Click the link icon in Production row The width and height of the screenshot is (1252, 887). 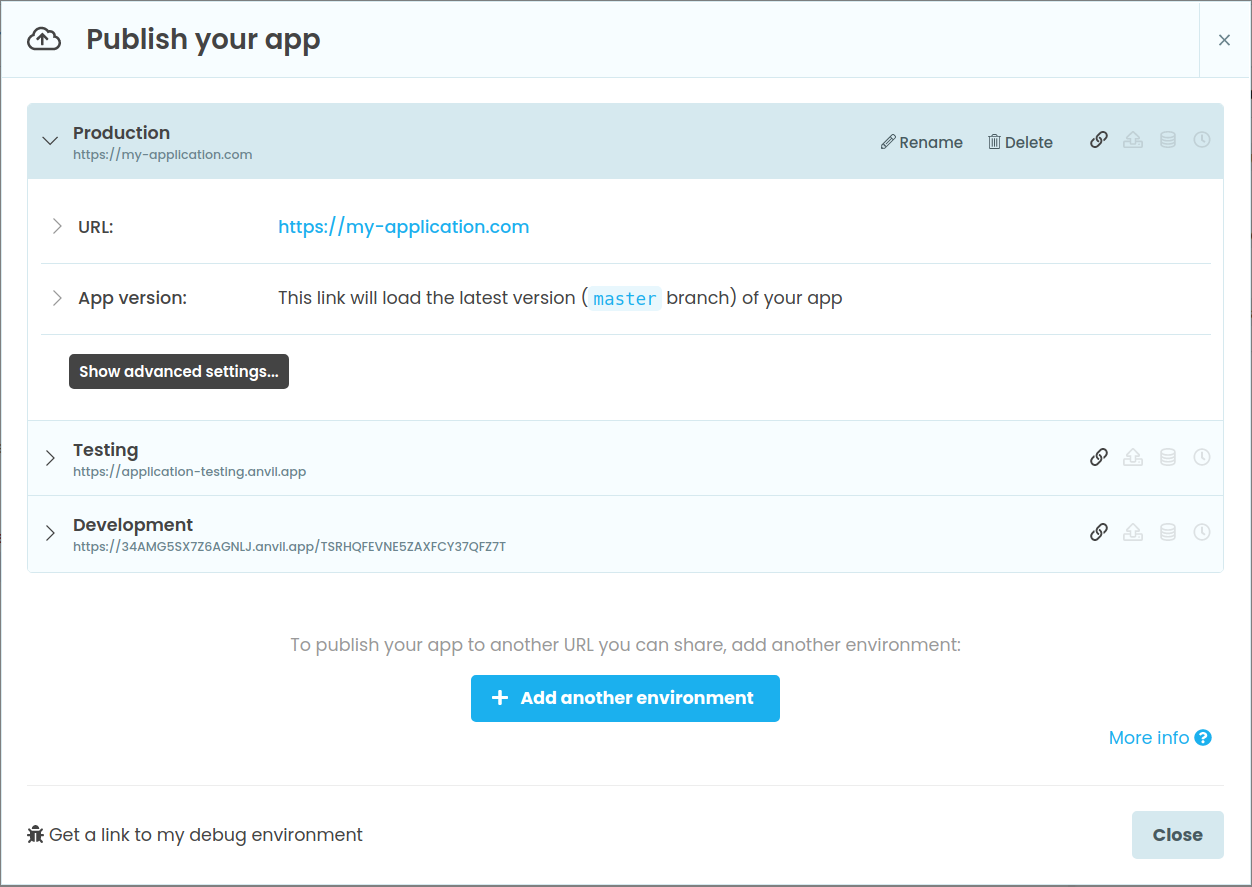[1098, 140]
